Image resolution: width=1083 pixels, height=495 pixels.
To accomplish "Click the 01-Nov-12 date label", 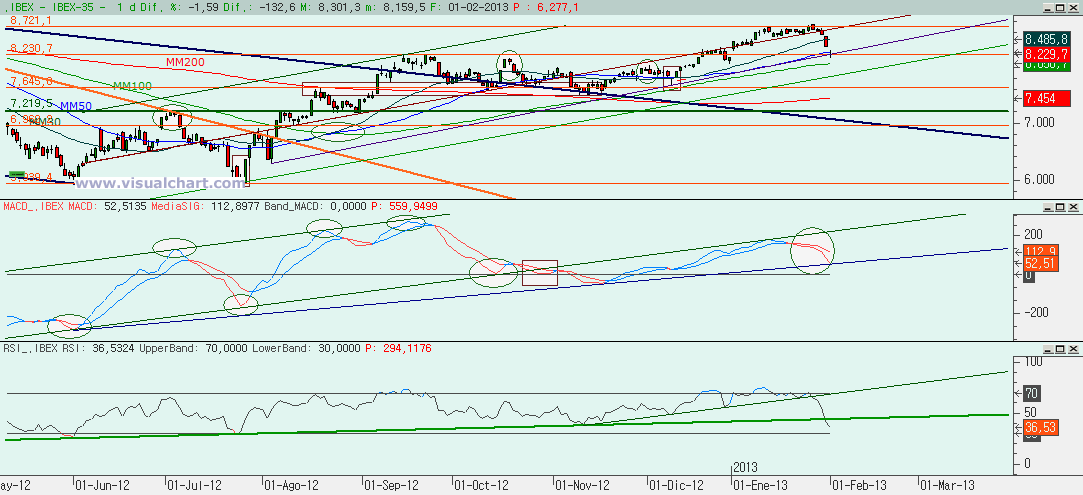I will click(x=583, y=485).
